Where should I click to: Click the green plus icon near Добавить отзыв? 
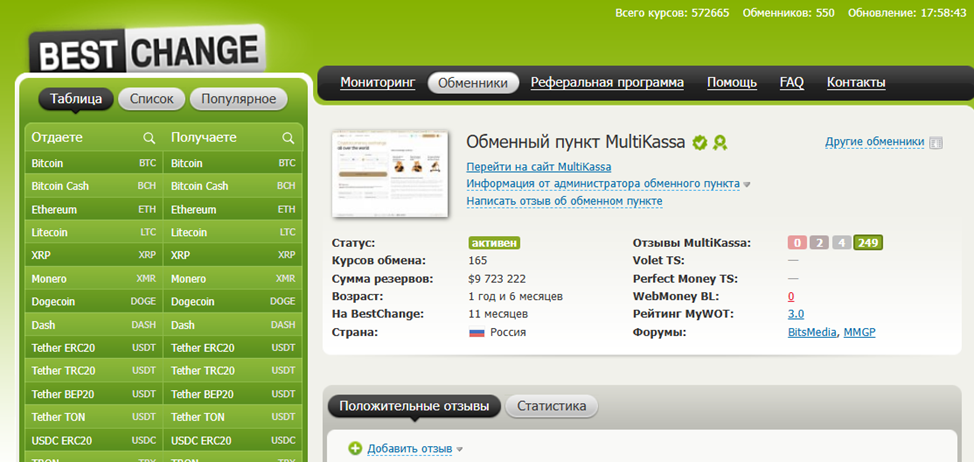pyautogui.click(x=355, y=448)
